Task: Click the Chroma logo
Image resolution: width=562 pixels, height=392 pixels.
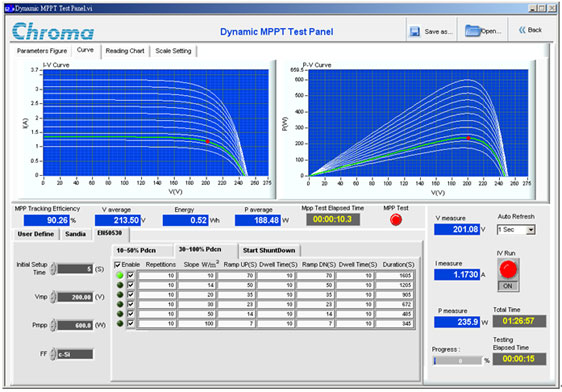Action: [53, 31]
